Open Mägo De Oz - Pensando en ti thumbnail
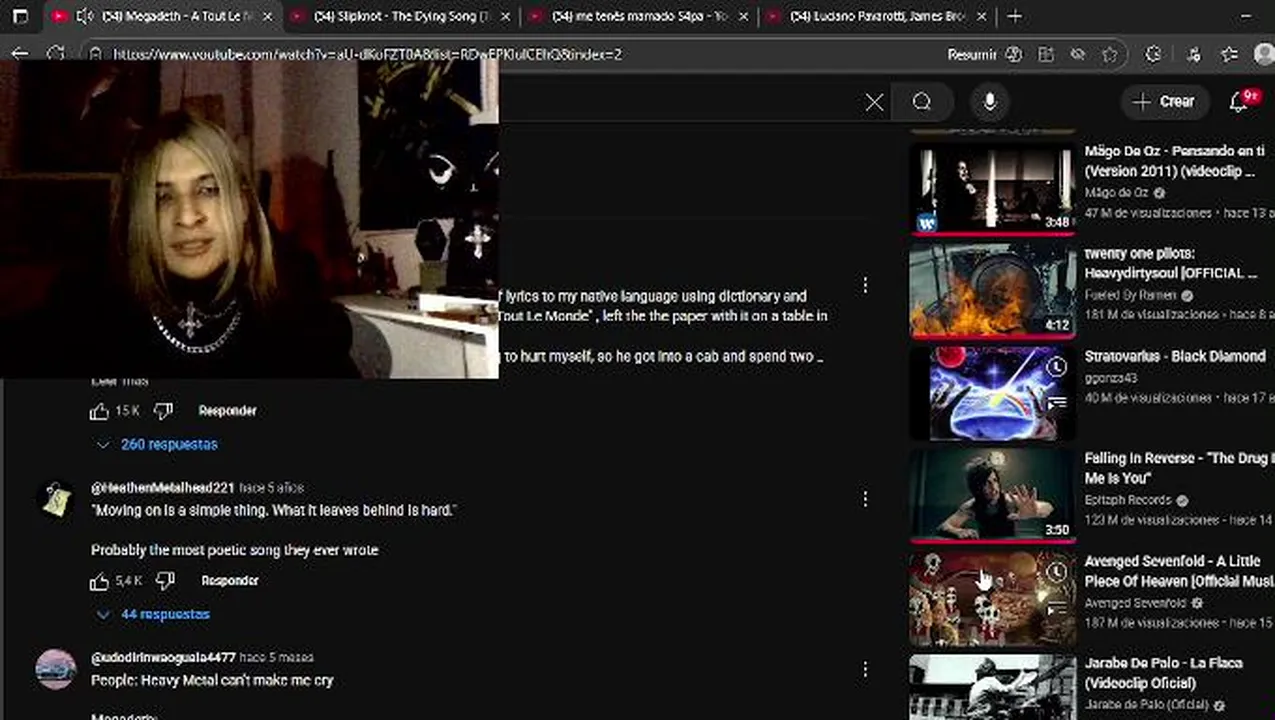 click(x=993, y=188)
